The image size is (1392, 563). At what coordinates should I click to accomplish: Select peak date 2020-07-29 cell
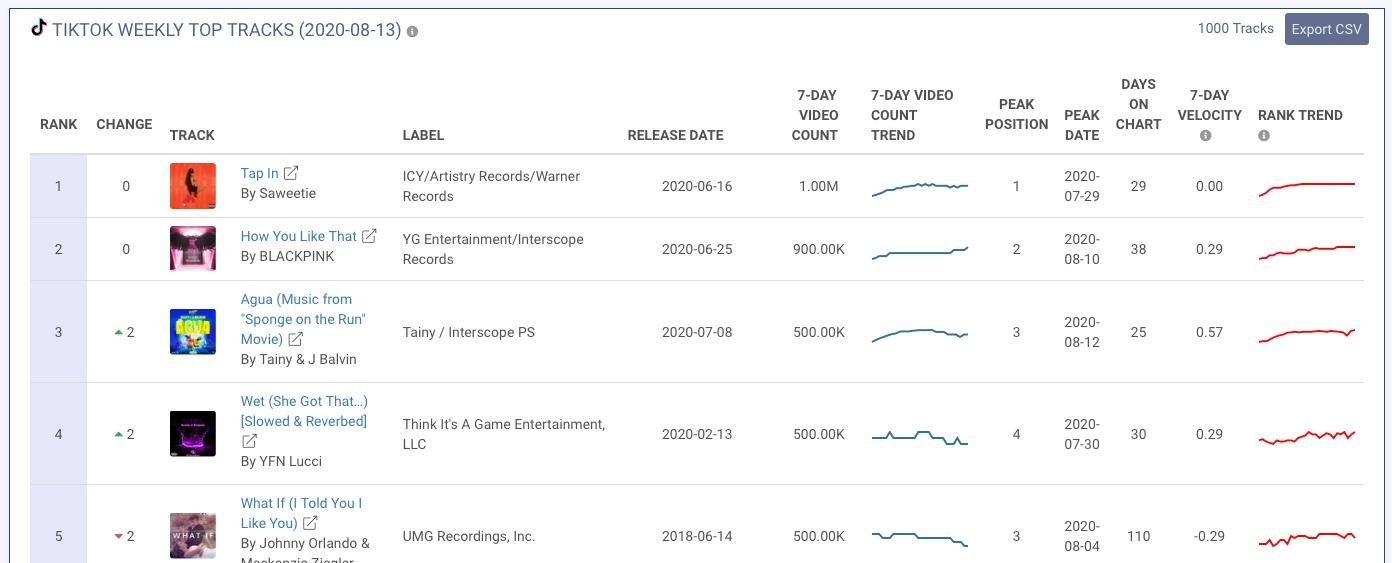[1082, 186]
